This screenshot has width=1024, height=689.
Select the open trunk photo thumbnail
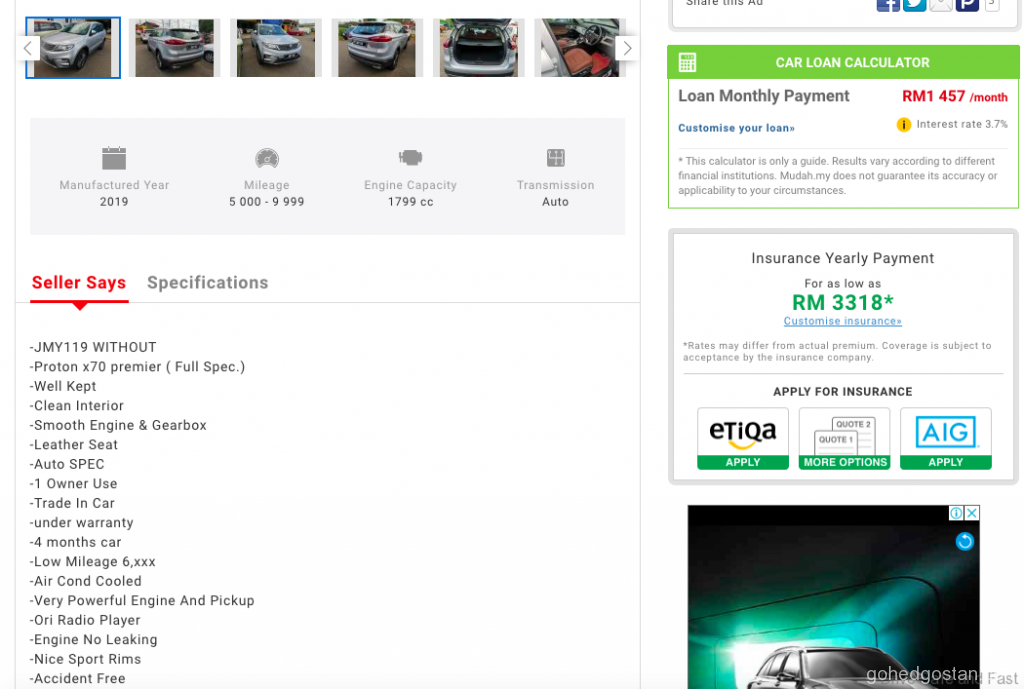click(479, 48)
